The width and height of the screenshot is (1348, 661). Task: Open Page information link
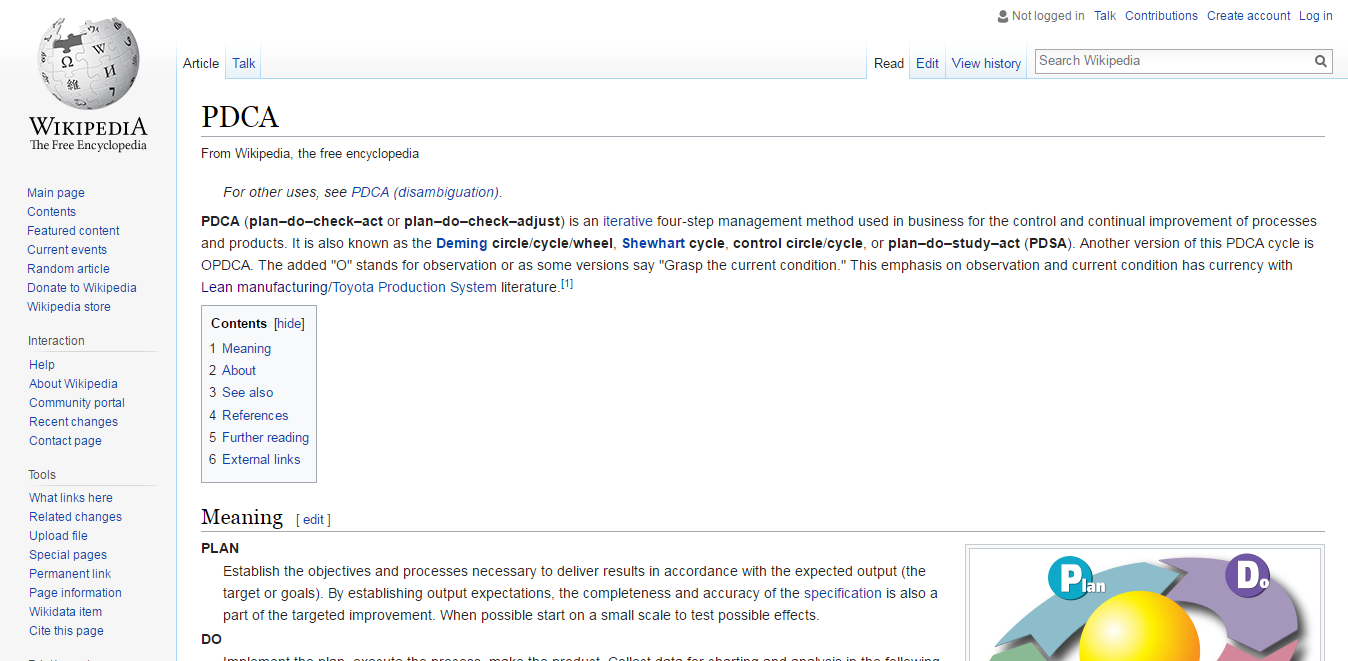coord(75,593)
